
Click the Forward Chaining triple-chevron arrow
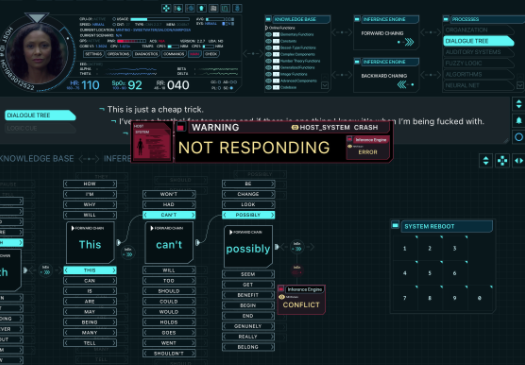pos(409,42)
